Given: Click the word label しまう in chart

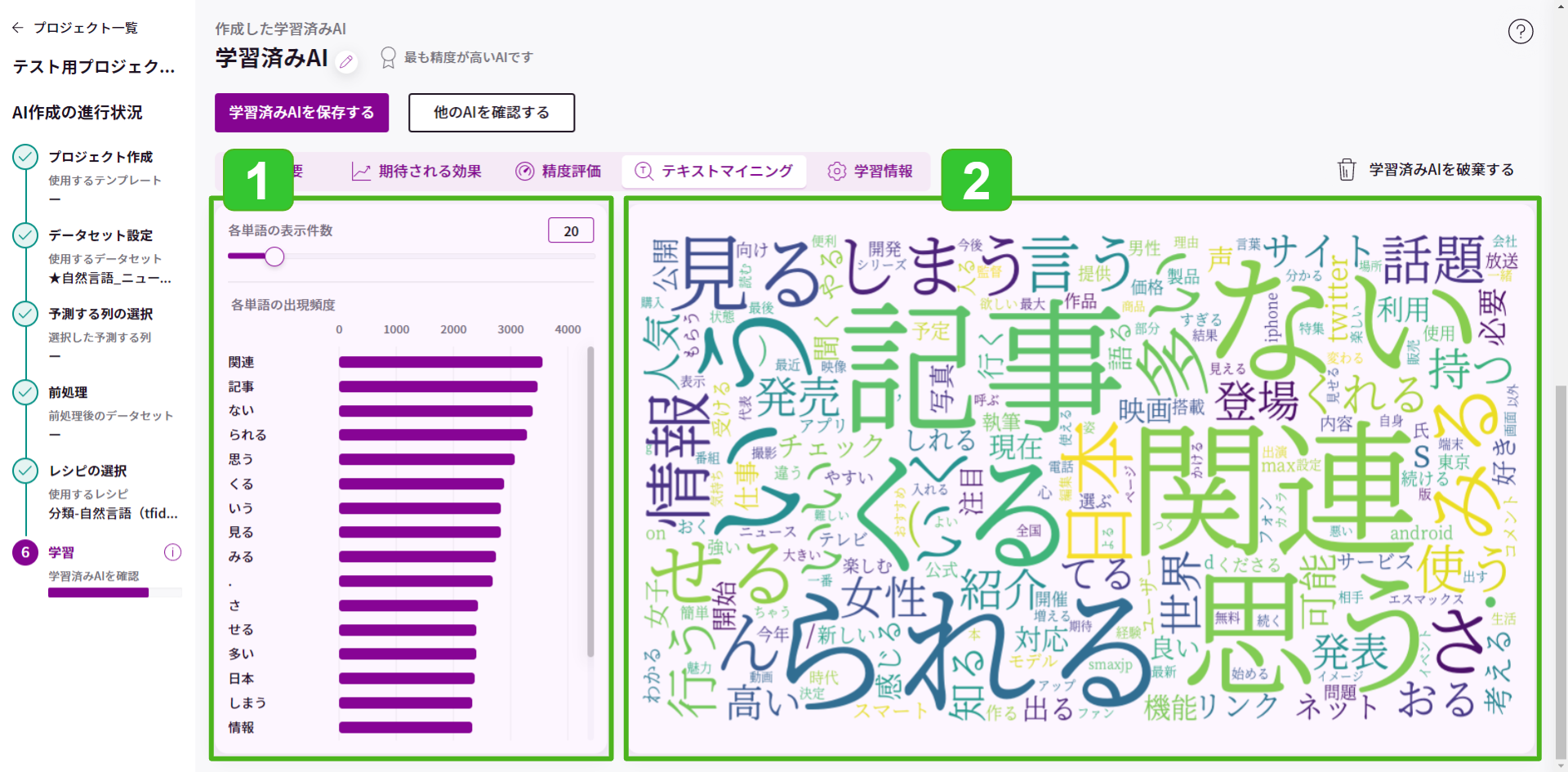Looking at the screenshot, I should (247, 703).
